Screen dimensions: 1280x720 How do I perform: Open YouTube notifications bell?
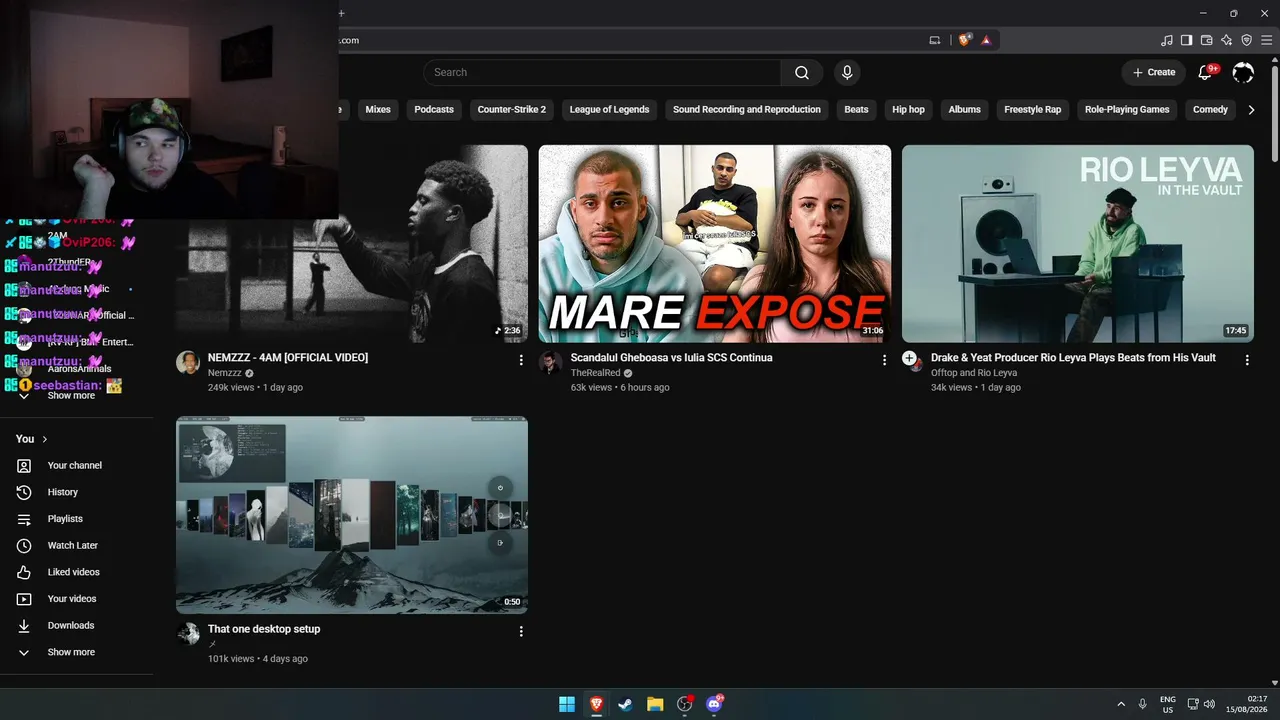(x=1206, y=72)
